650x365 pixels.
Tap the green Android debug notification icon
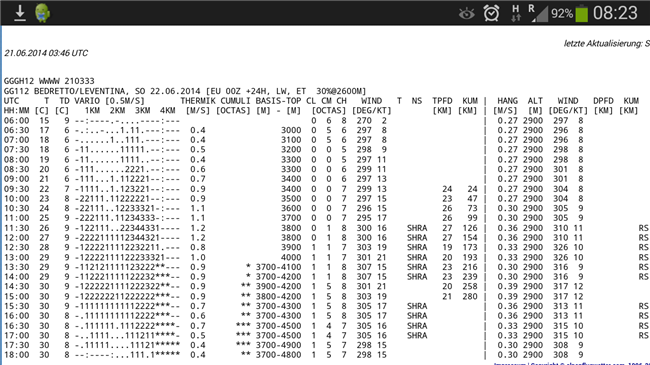pos(42,13)
